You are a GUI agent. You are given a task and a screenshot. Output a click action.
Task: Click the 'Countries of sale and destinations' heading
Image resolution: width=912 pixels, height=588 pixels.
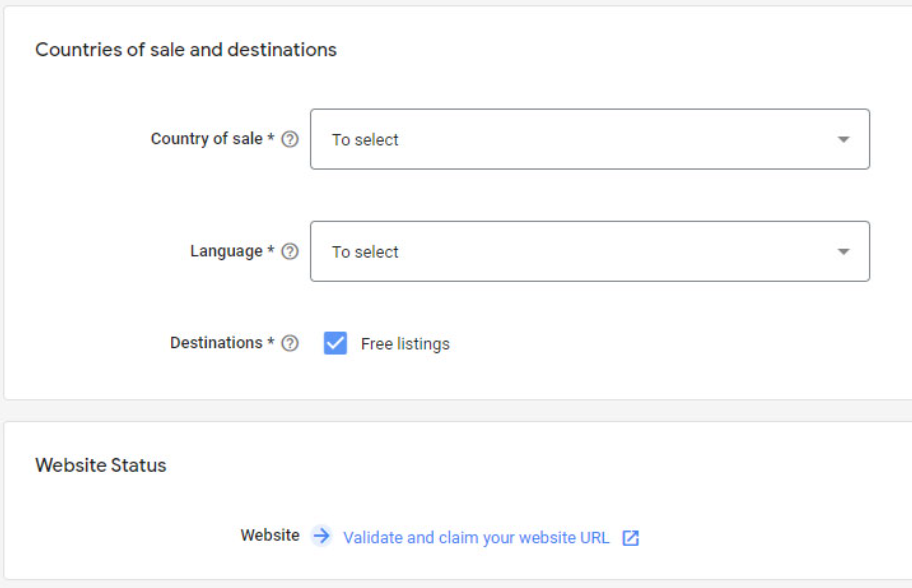tap(186, 50)
